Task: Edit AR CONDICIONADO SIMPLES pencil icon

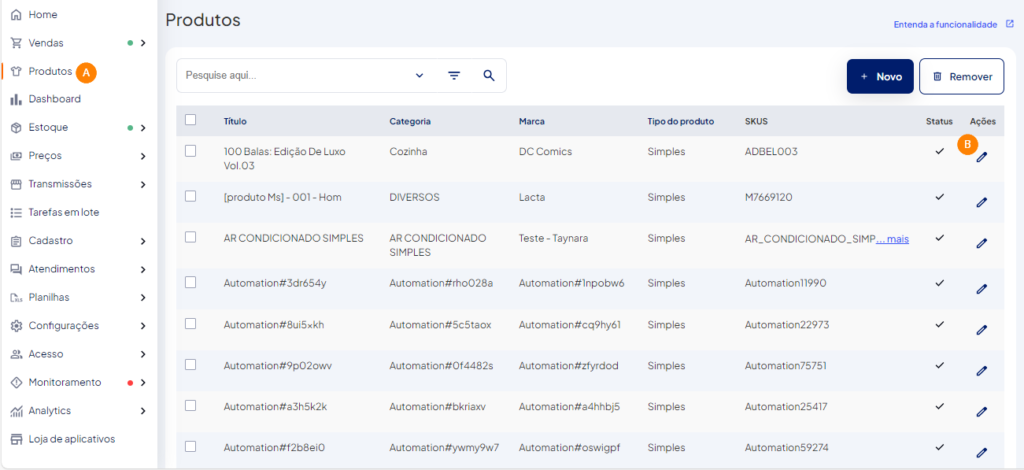Action: (x=981, y=243)
